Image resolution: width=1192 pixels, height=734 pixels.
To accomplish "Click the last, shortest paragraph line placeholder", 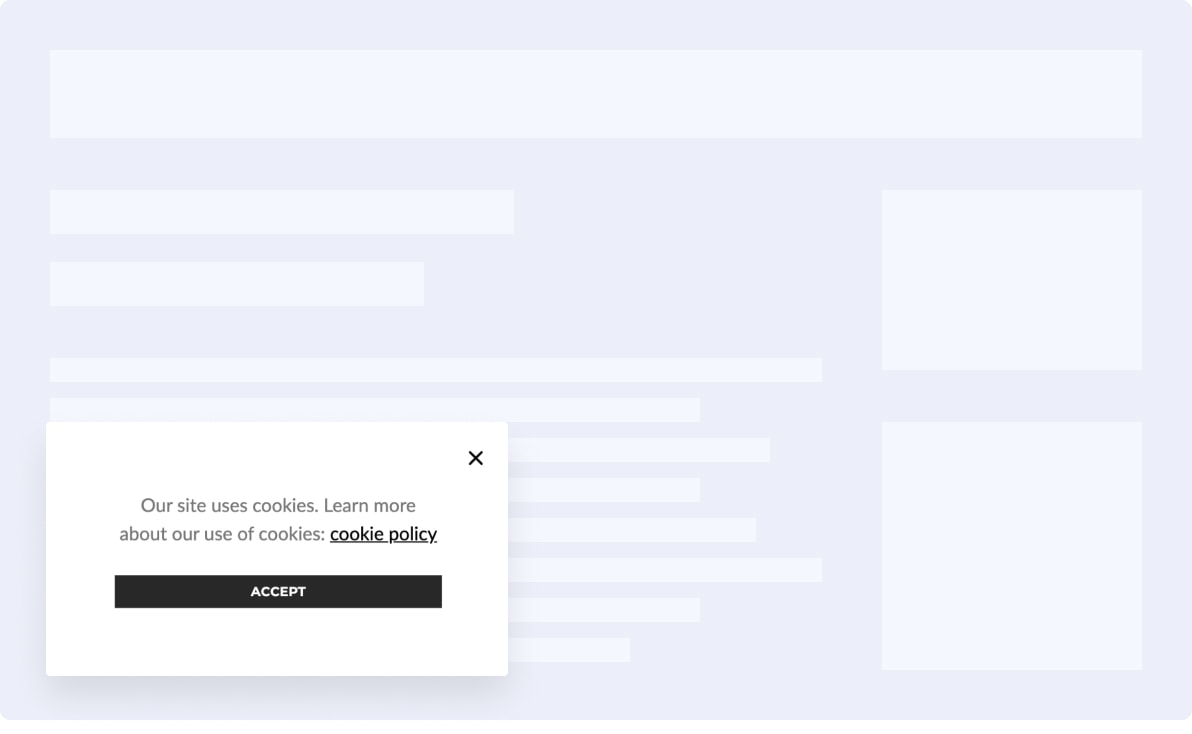I will (569, 650).
